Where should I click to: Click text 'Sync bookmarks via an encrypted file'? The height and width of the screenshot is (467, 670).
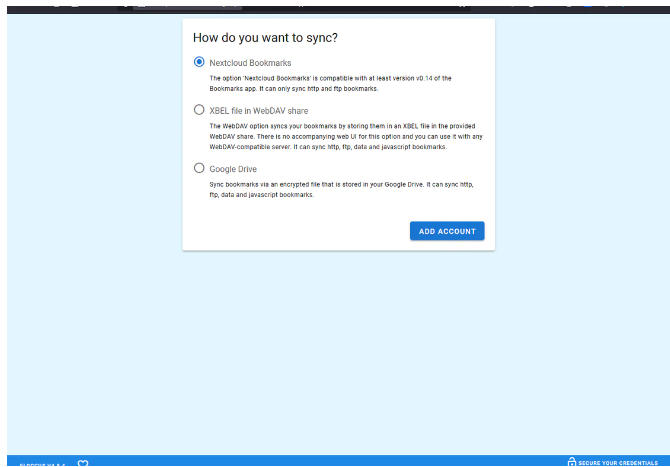[x=341, y=189]
